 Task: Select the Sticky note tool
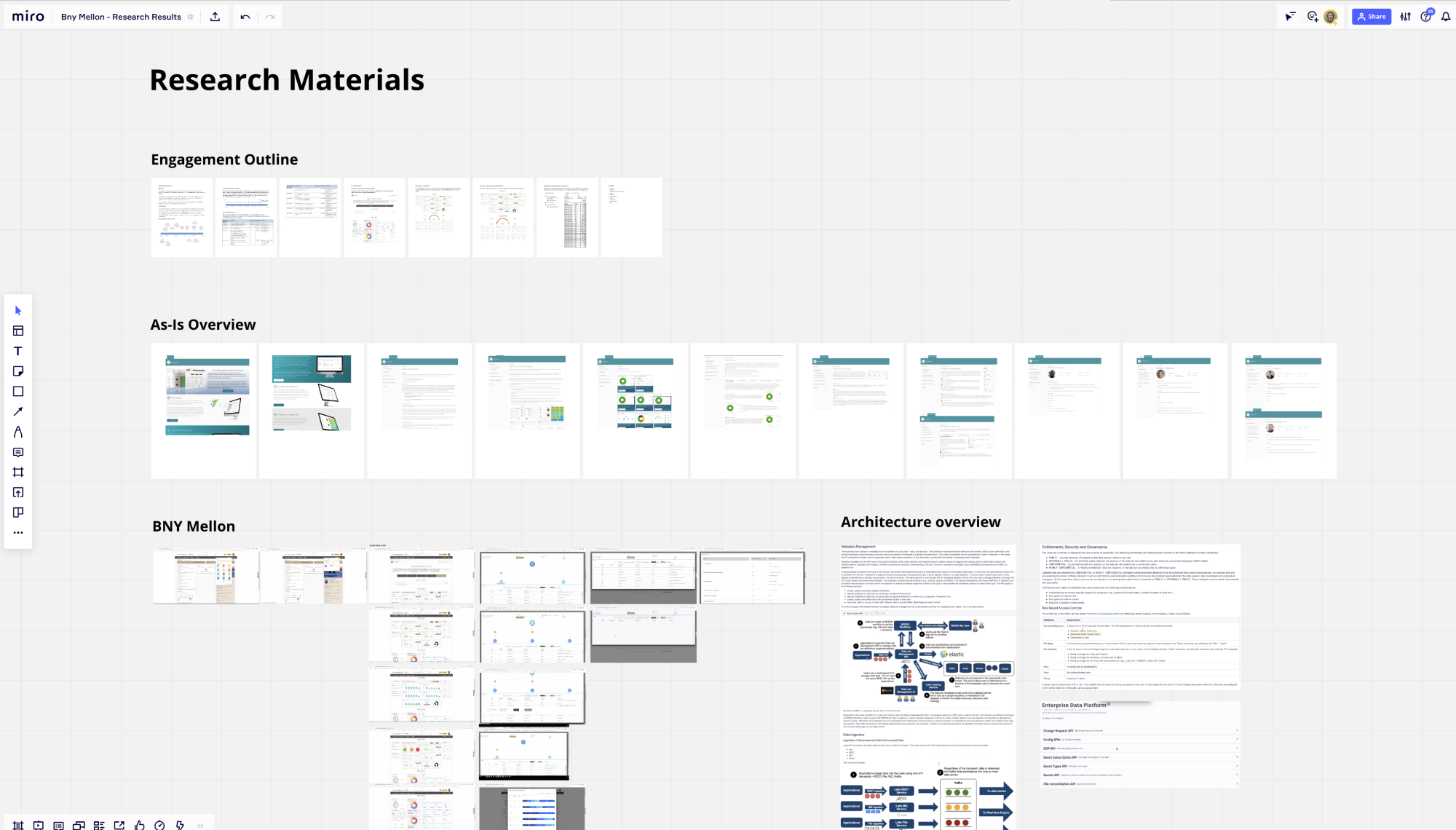coord(18,371)
